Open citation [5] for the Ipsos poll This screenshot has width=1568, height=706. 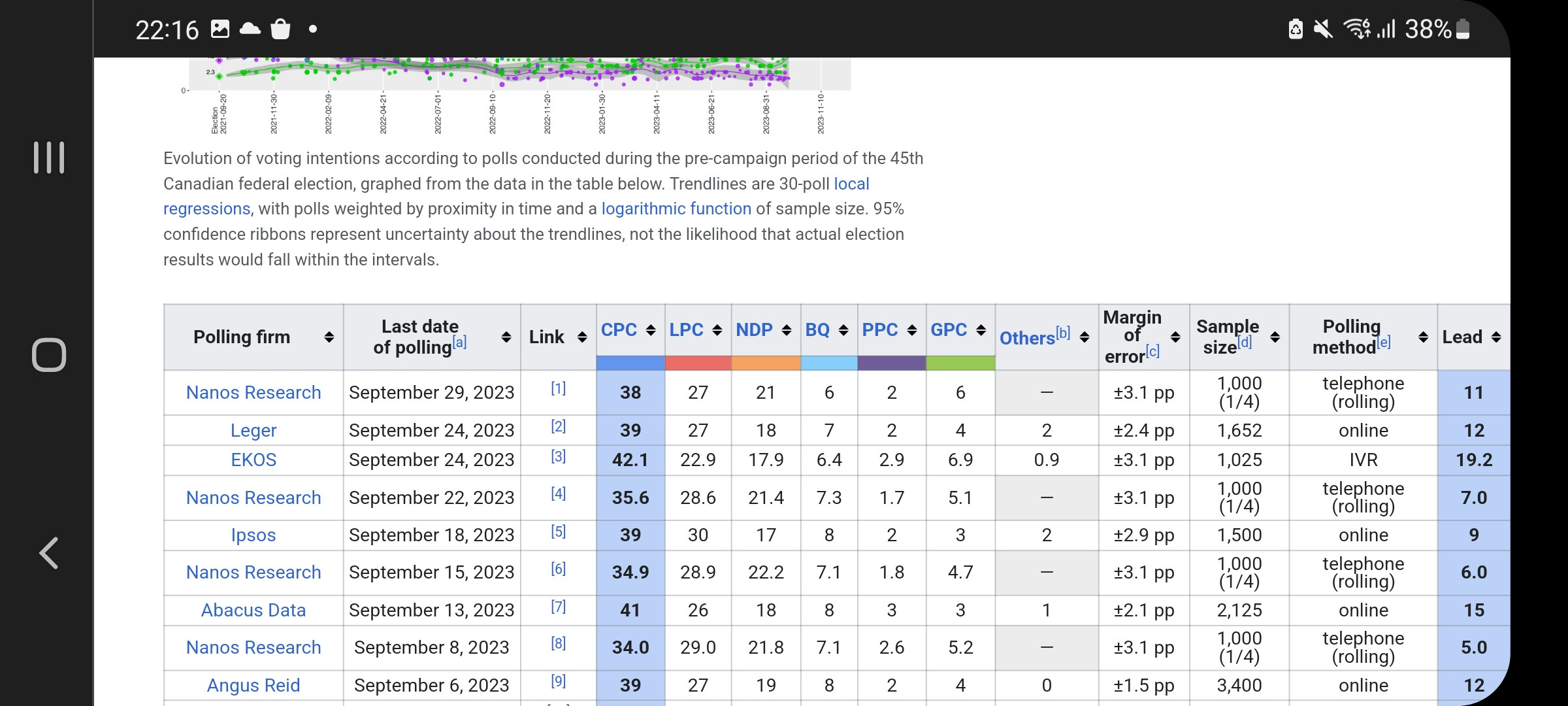click(x=558, y=531)
